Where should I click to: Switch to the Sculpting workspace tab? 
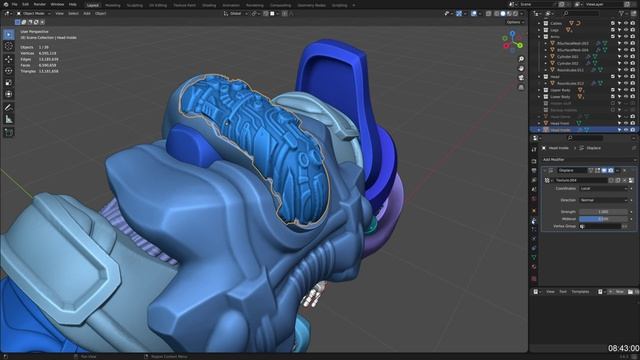[x=134, y=5]
